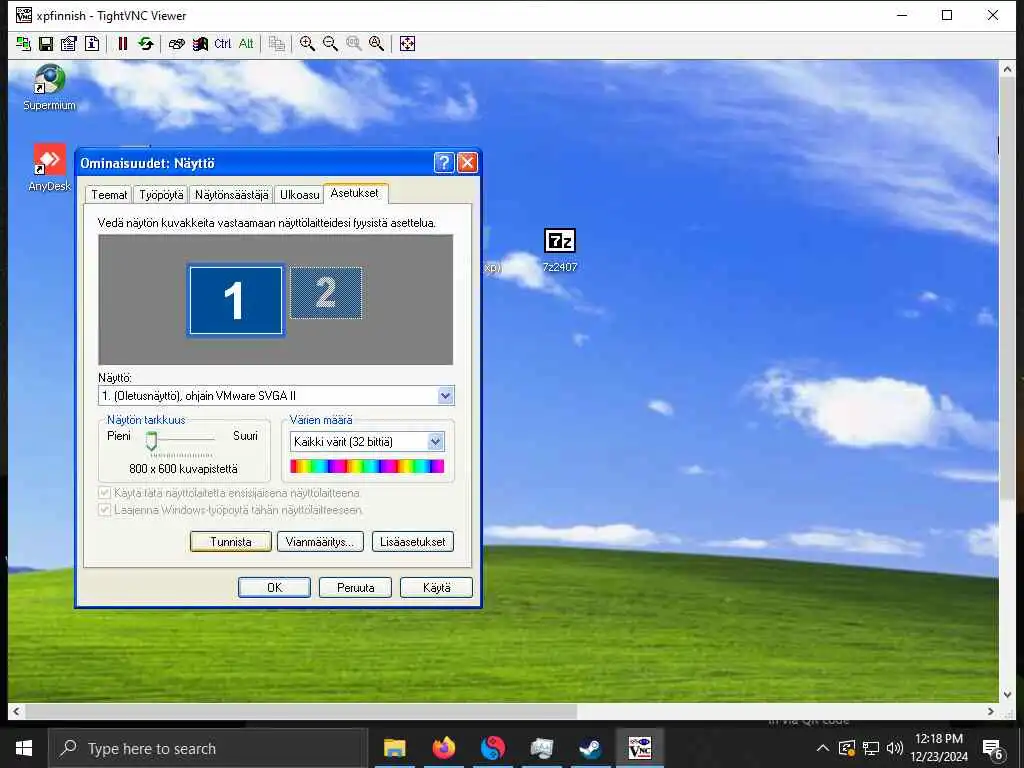Screen dimensions: 1024x768
Task: Click the '800 x 600 kuvapistettä' text
Action: (x=184, y=469)
